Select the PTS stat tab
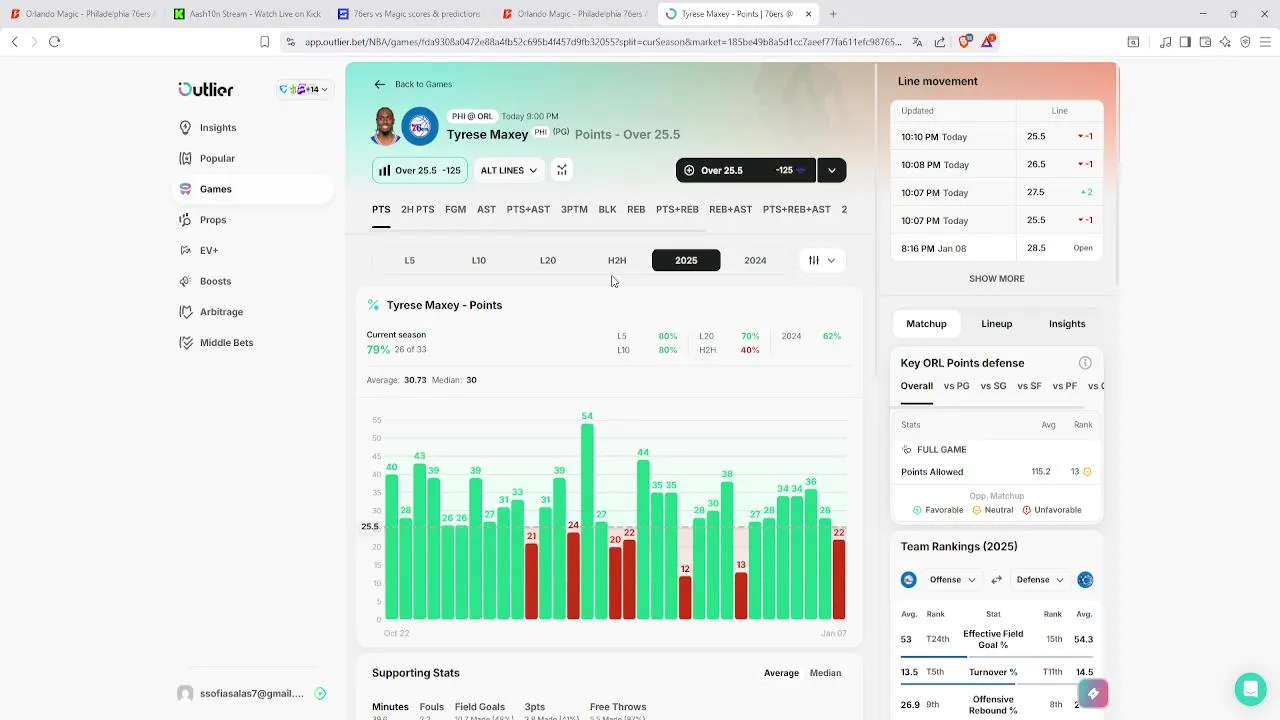 [381, 209]
